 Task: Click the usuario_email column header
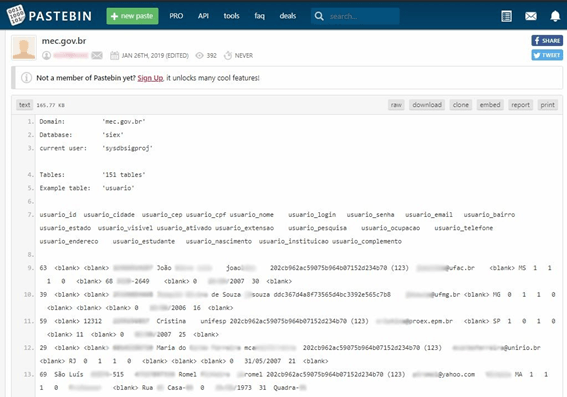[429, 215]
